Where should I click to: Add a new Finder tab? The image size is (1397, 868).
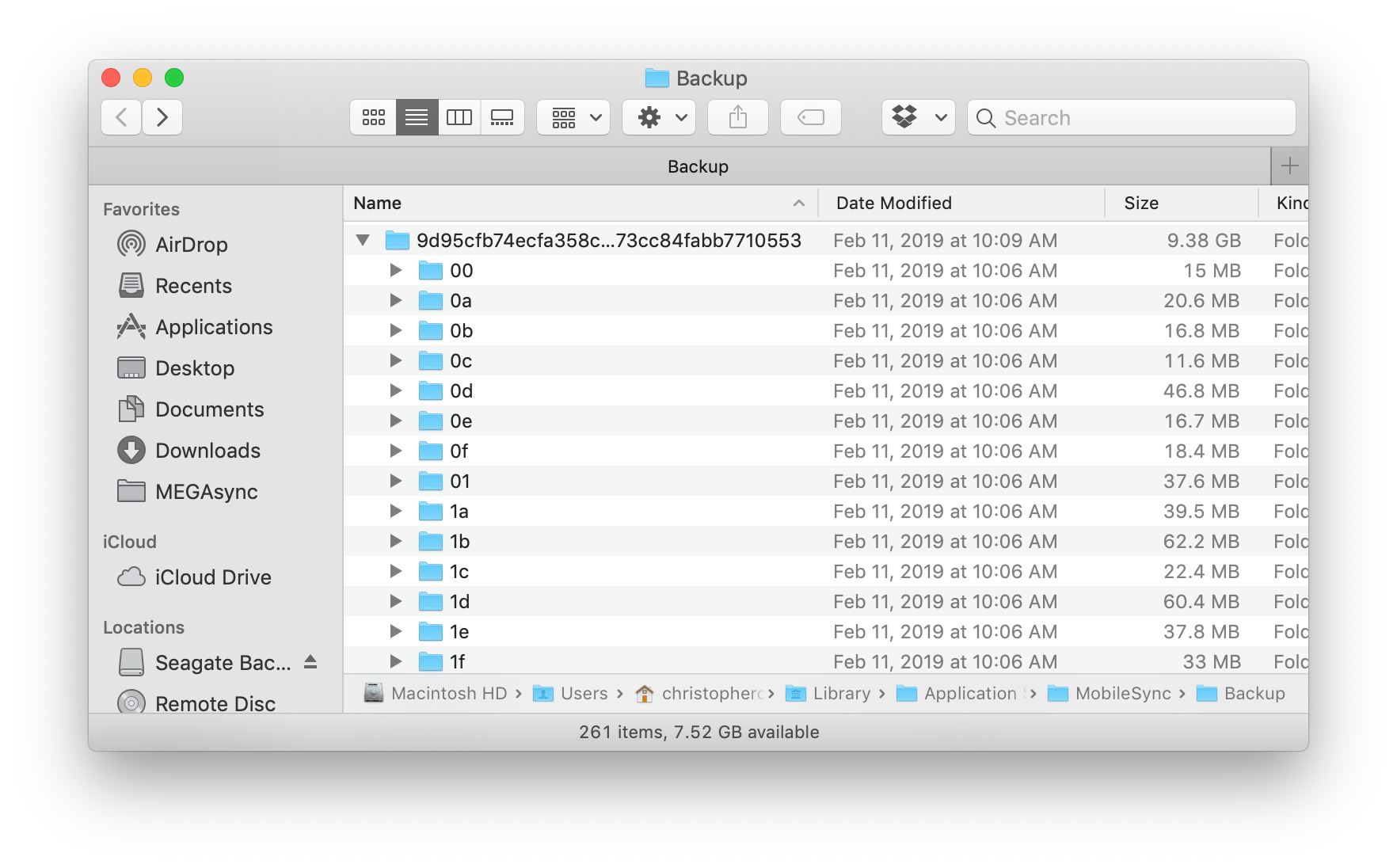1289,166
